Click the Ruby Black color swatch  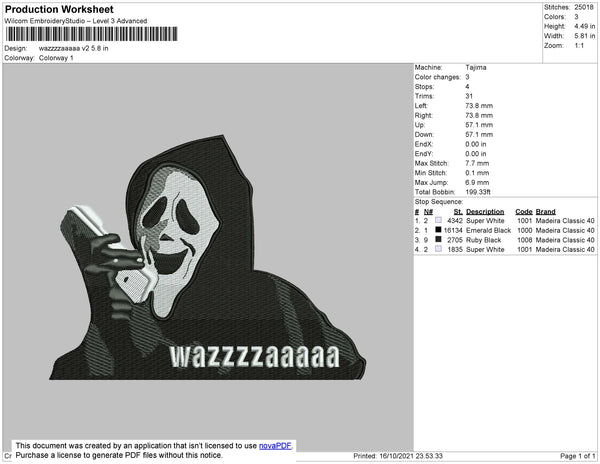coord(439,239)
